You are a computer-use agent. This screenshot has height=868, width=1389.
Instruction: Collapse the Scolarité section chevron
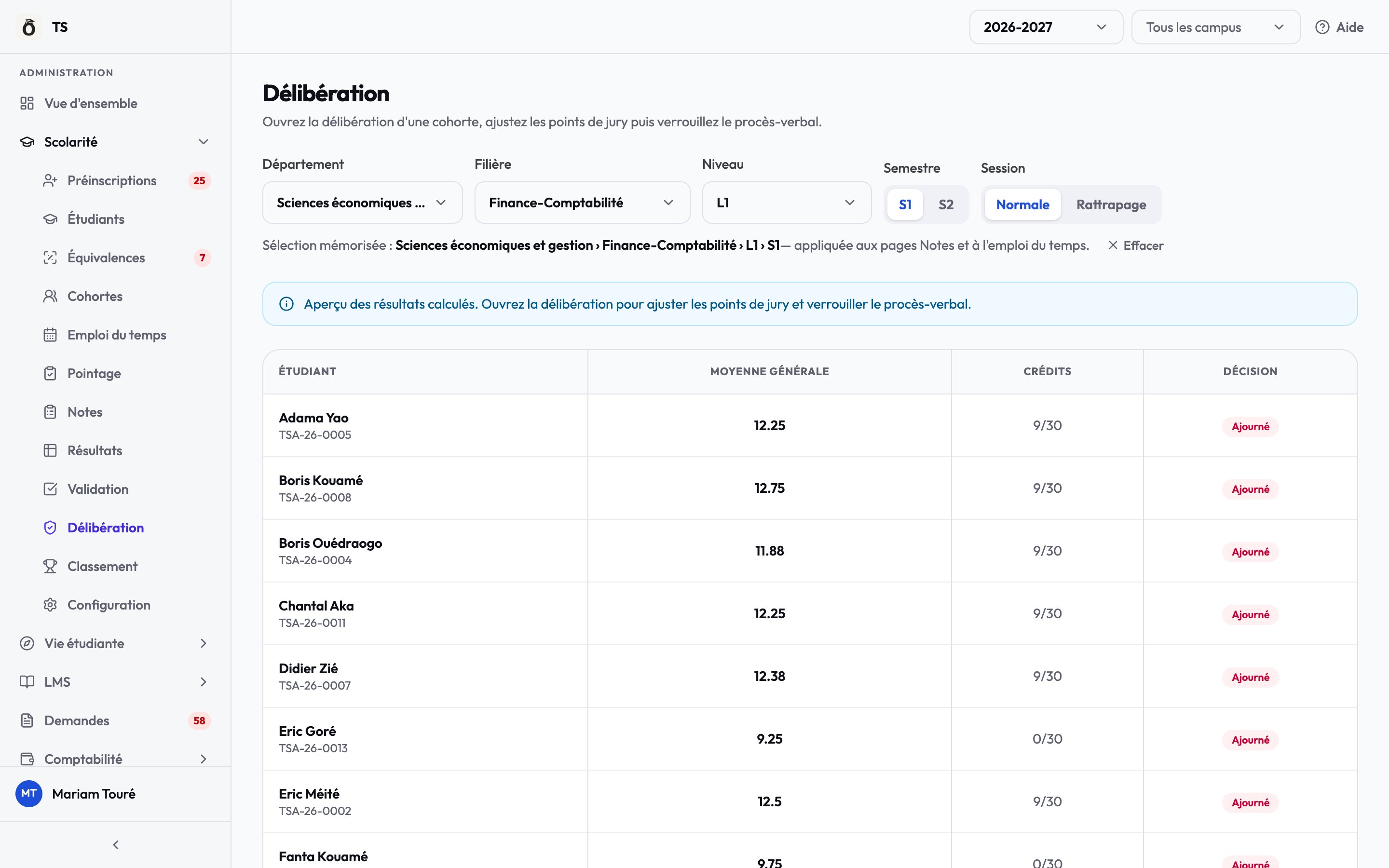(203, 142)
